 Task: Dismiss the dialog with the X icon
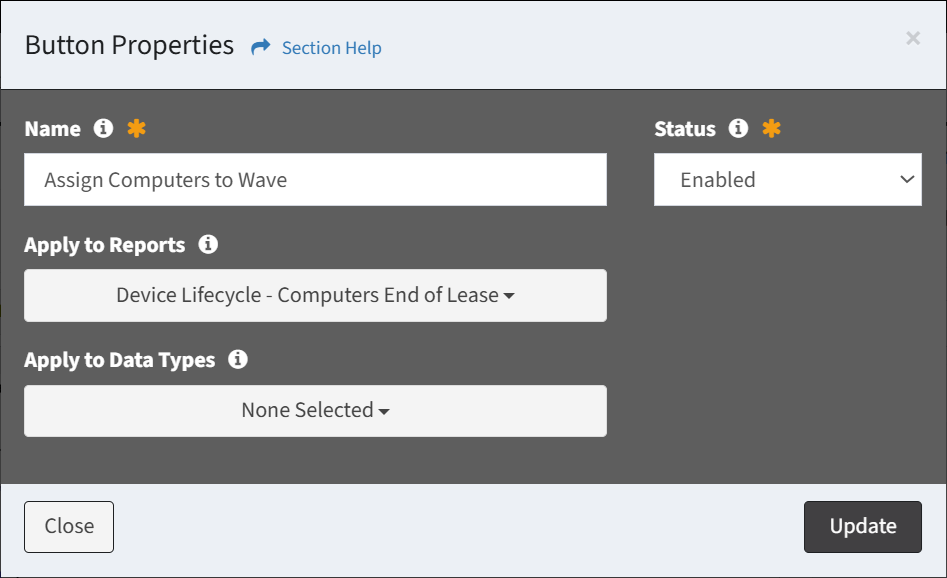[913, 38]
